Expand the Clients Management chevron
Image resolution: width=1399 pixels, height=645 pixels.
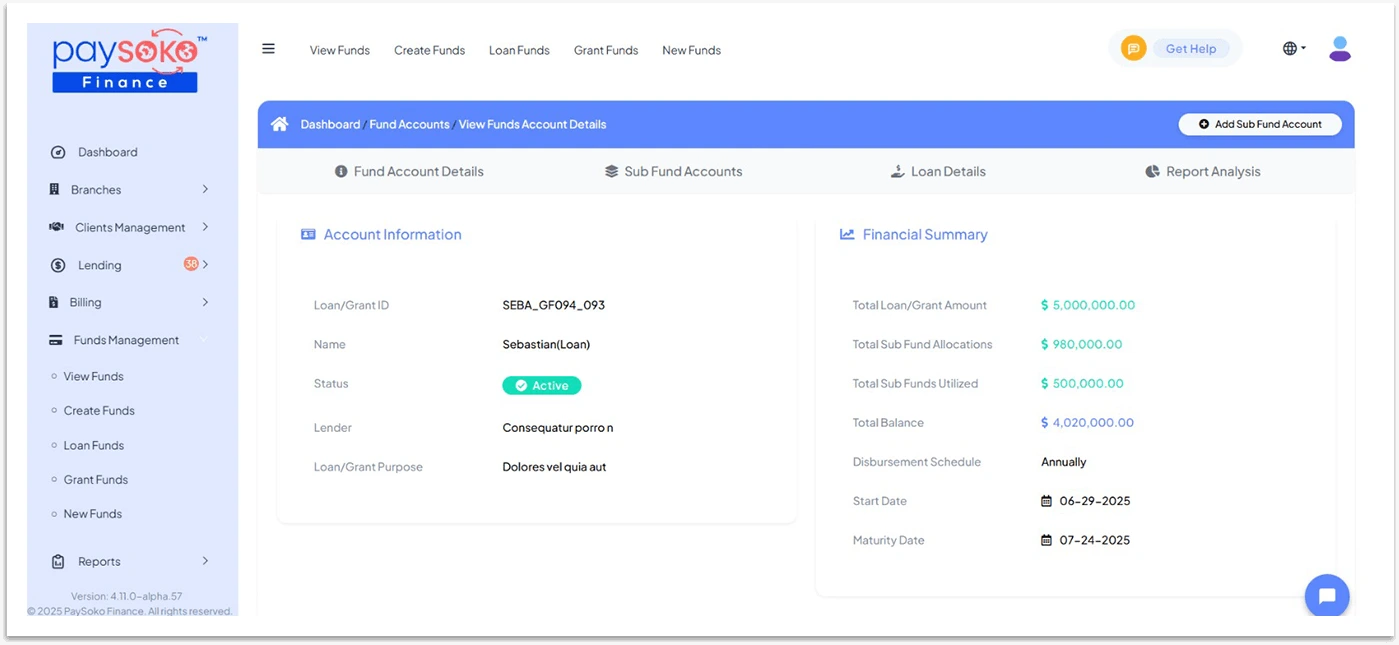(x=205, y=227)
